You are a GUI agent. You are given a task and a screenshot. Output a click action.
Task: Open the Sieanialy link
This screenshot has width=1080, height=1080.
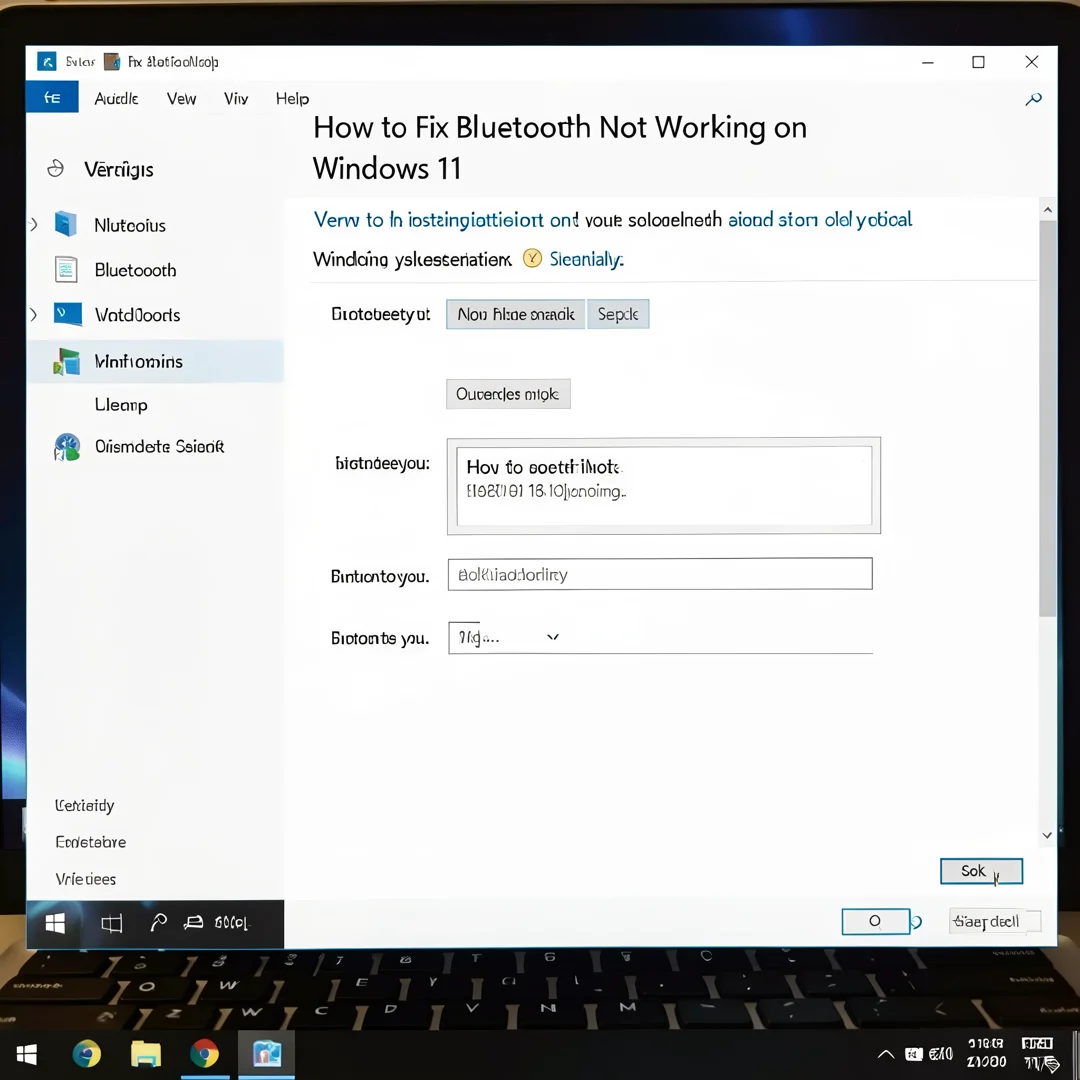586,259
